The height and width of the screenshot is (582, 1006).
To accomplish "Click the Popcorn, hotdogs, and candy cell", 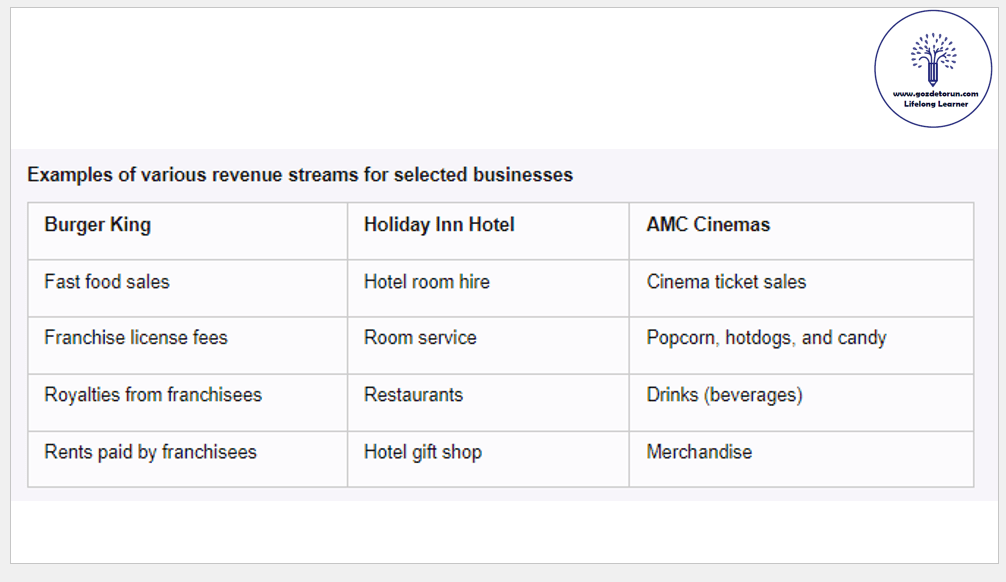I will 766,338.
